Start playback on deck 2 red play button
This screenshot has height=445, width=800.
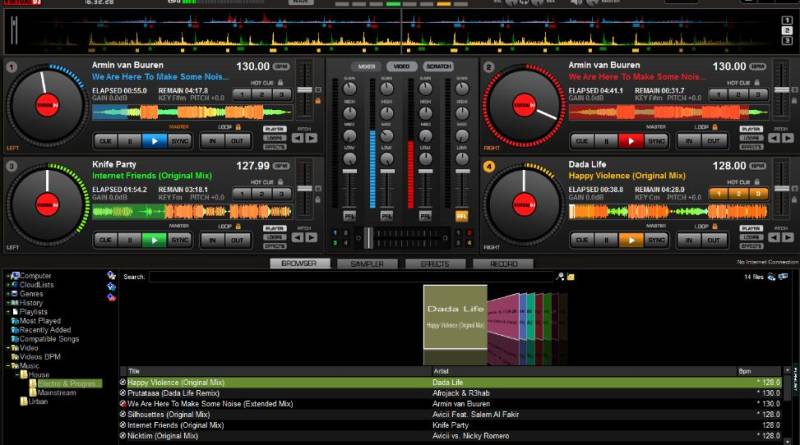631,141
